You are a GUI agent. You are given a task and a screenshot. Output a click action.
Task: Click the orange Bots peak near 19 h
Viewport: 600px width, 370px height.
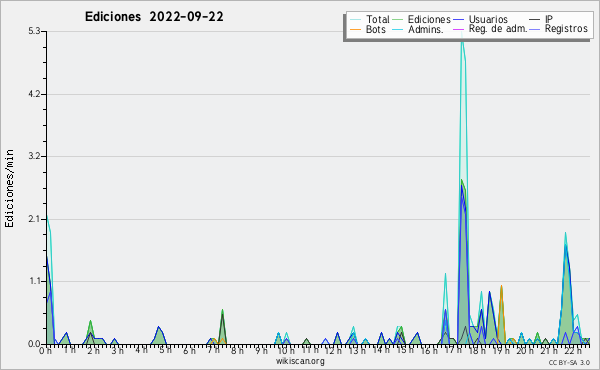click(x=501, y=287)
